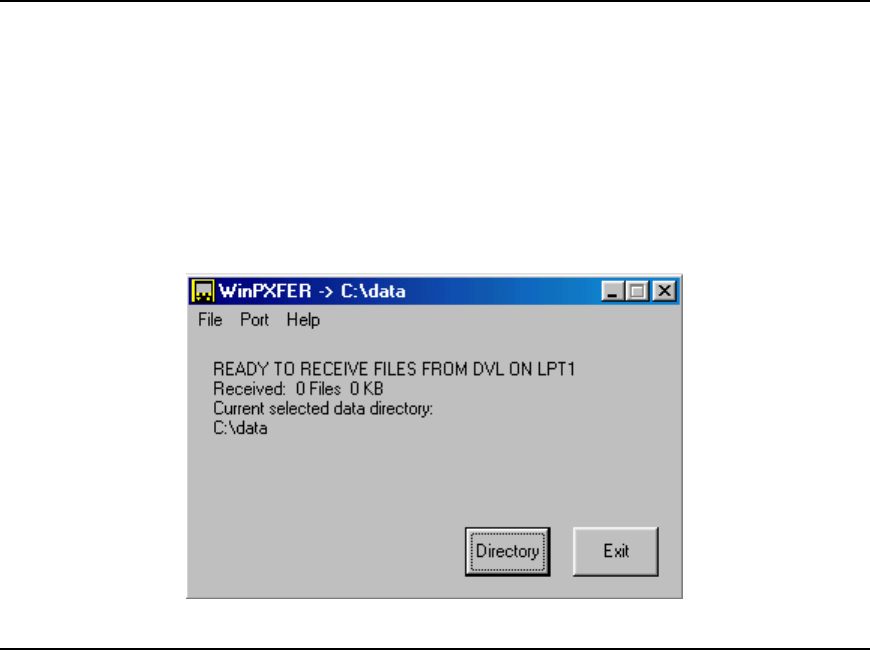
Task: Click the WinPXFER -> C:\data title bar text
Action: tap(312, 291)
